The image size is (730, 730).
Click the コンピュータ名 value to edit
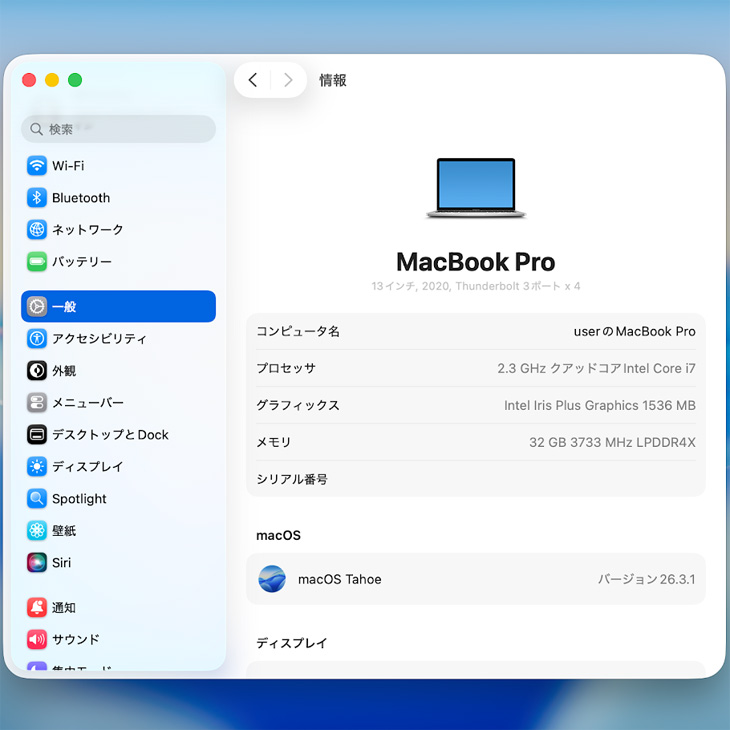click(634, 331)
